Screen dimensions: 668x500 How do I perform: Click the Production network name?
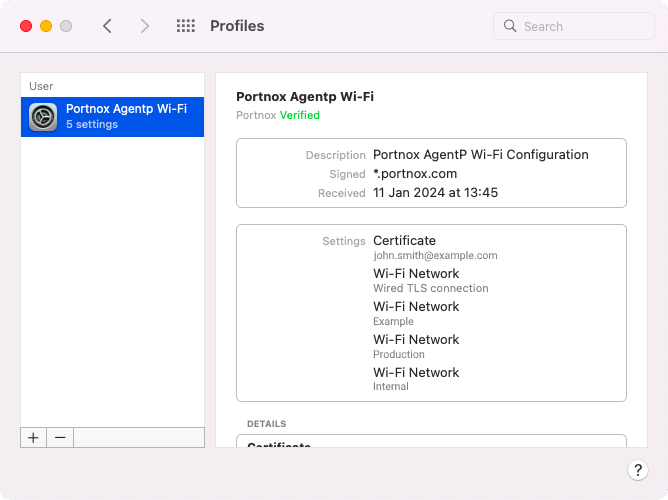click(399, 354)
